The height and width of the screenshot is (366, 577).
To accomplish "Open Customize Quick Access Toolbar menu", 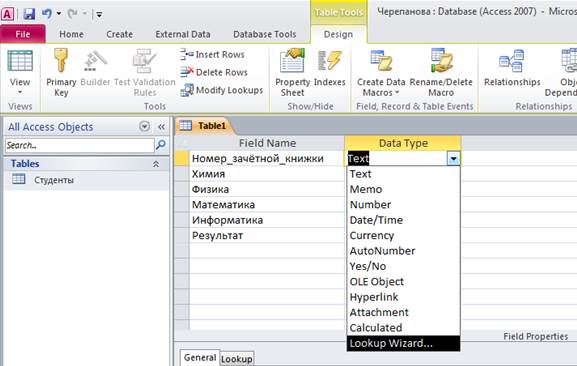I will point(99,14).
